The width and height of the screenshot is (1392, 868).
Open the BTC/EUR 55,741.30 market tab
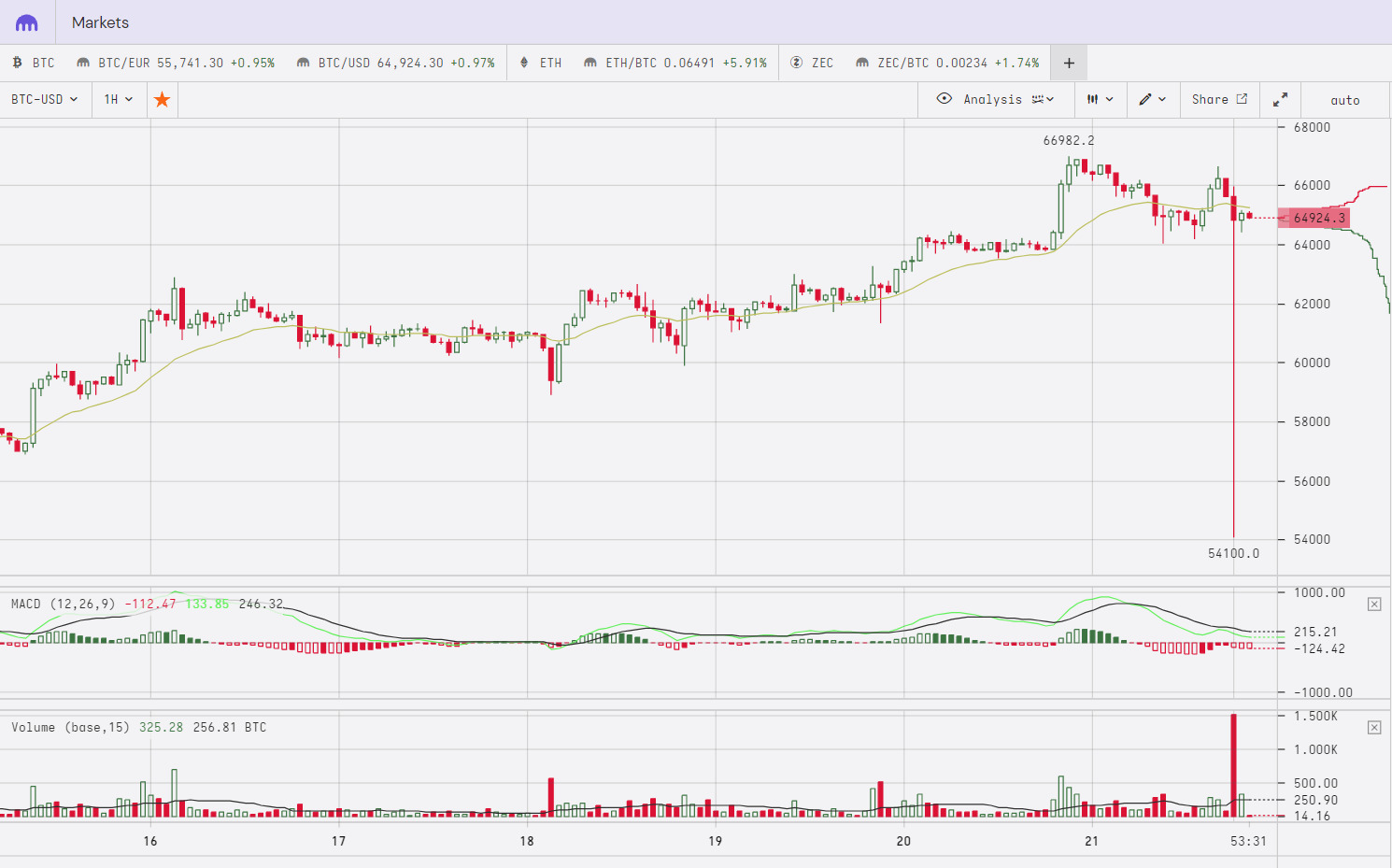pyautogui.click(x=176, y=63)
